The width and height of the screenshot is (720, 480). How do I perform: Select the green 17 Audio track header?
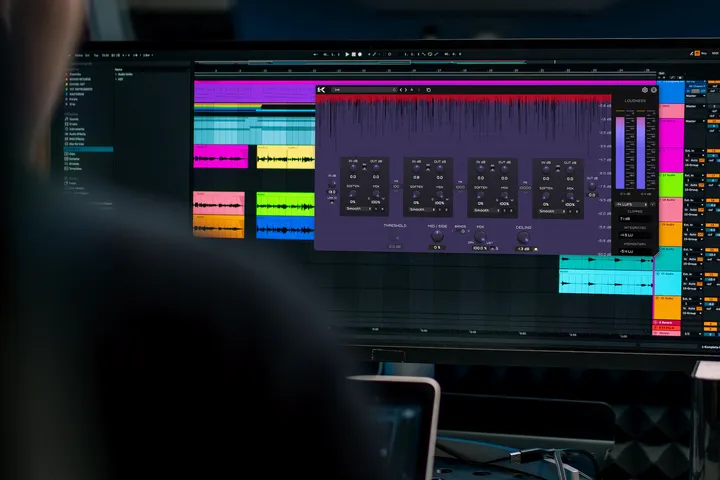tap(671, 185)
